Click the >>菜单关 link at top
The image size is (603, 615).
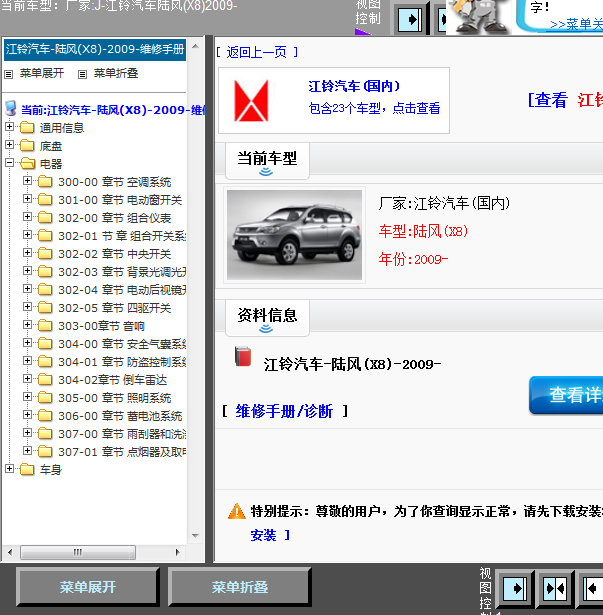click(x=576, y=24)
